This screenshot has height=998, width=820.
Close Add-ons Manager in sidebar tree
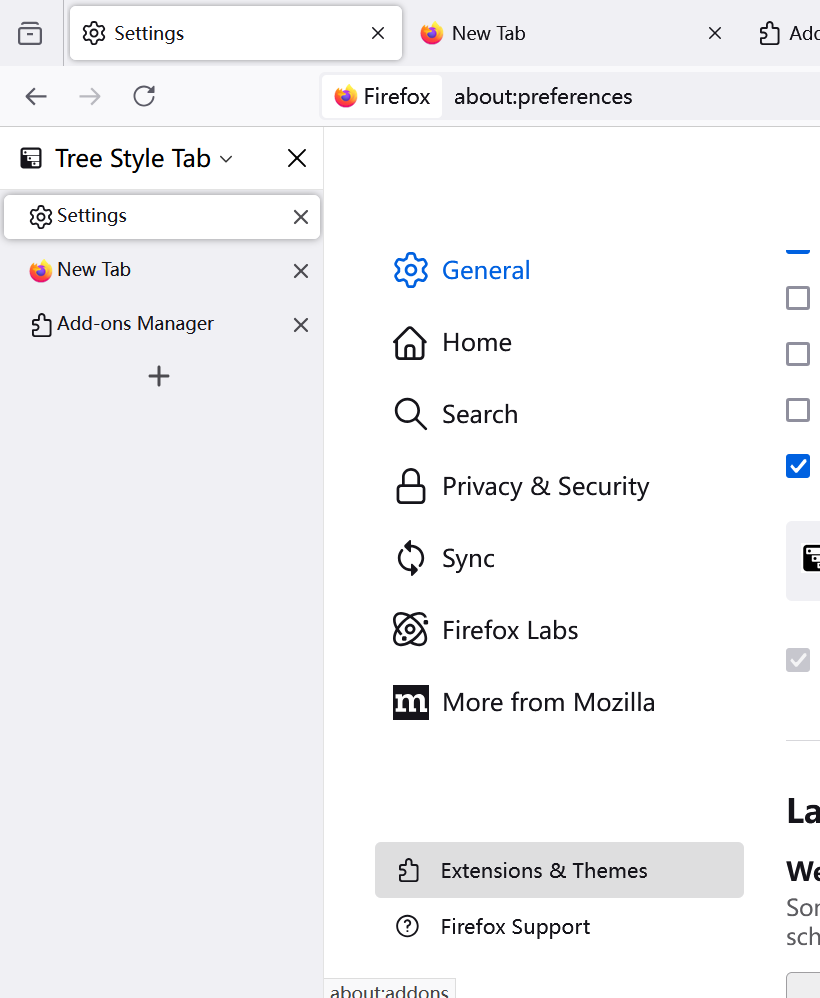300,325
